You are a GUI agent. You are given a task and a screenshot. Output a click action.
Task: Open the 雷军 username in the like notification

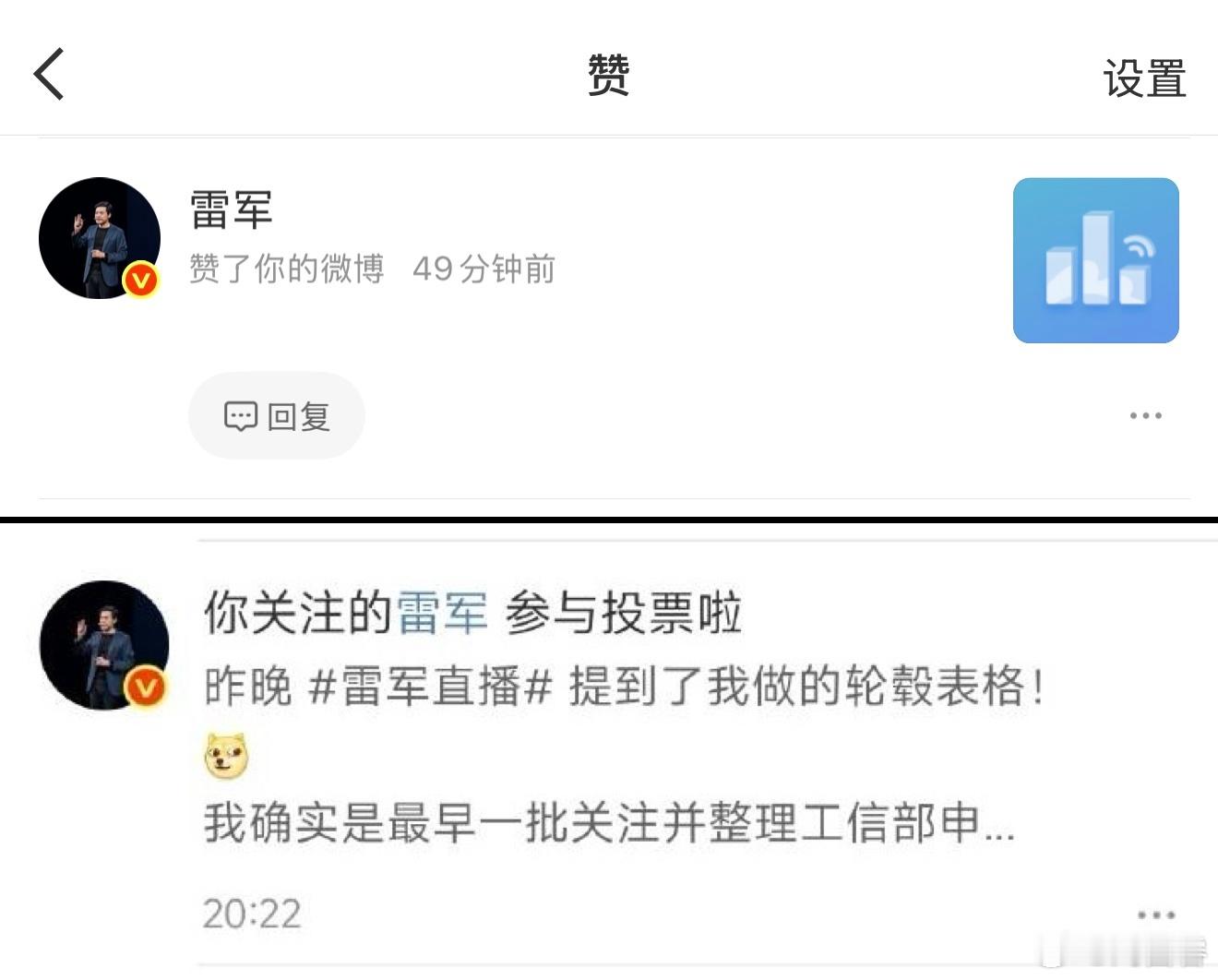232,209
